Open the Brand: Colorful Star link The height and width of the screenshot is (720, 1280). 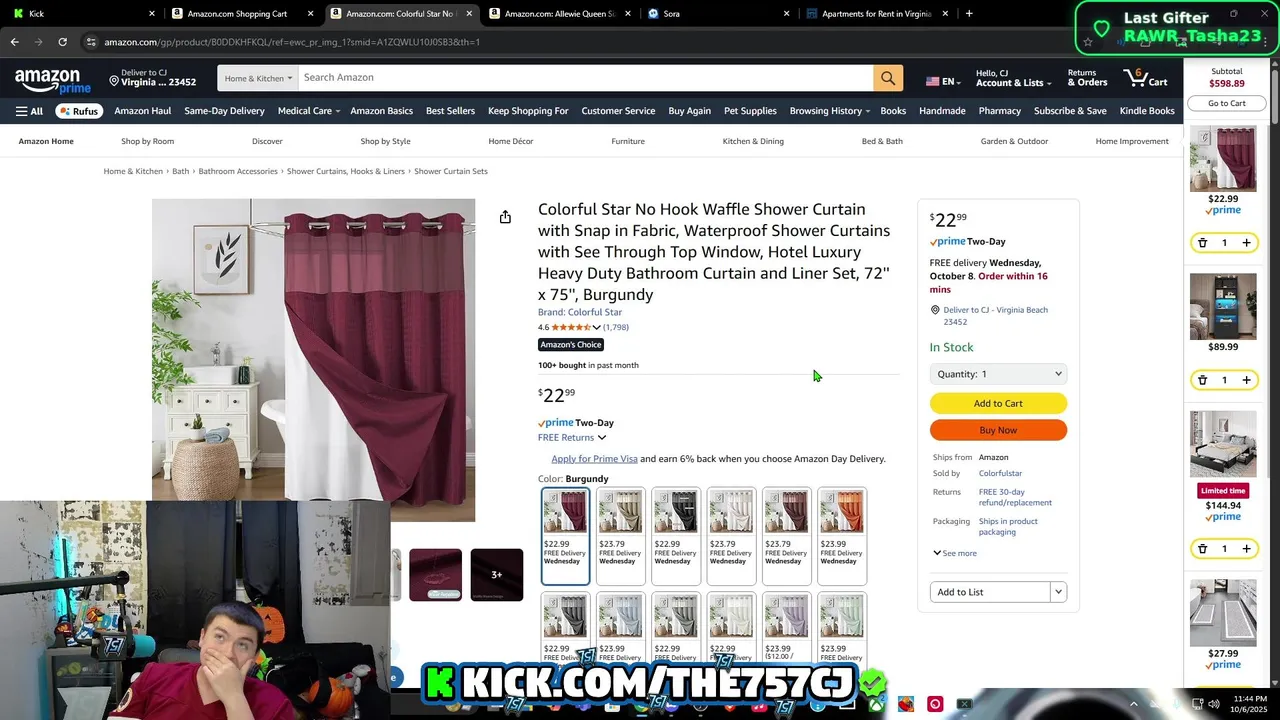pos(580,312)
